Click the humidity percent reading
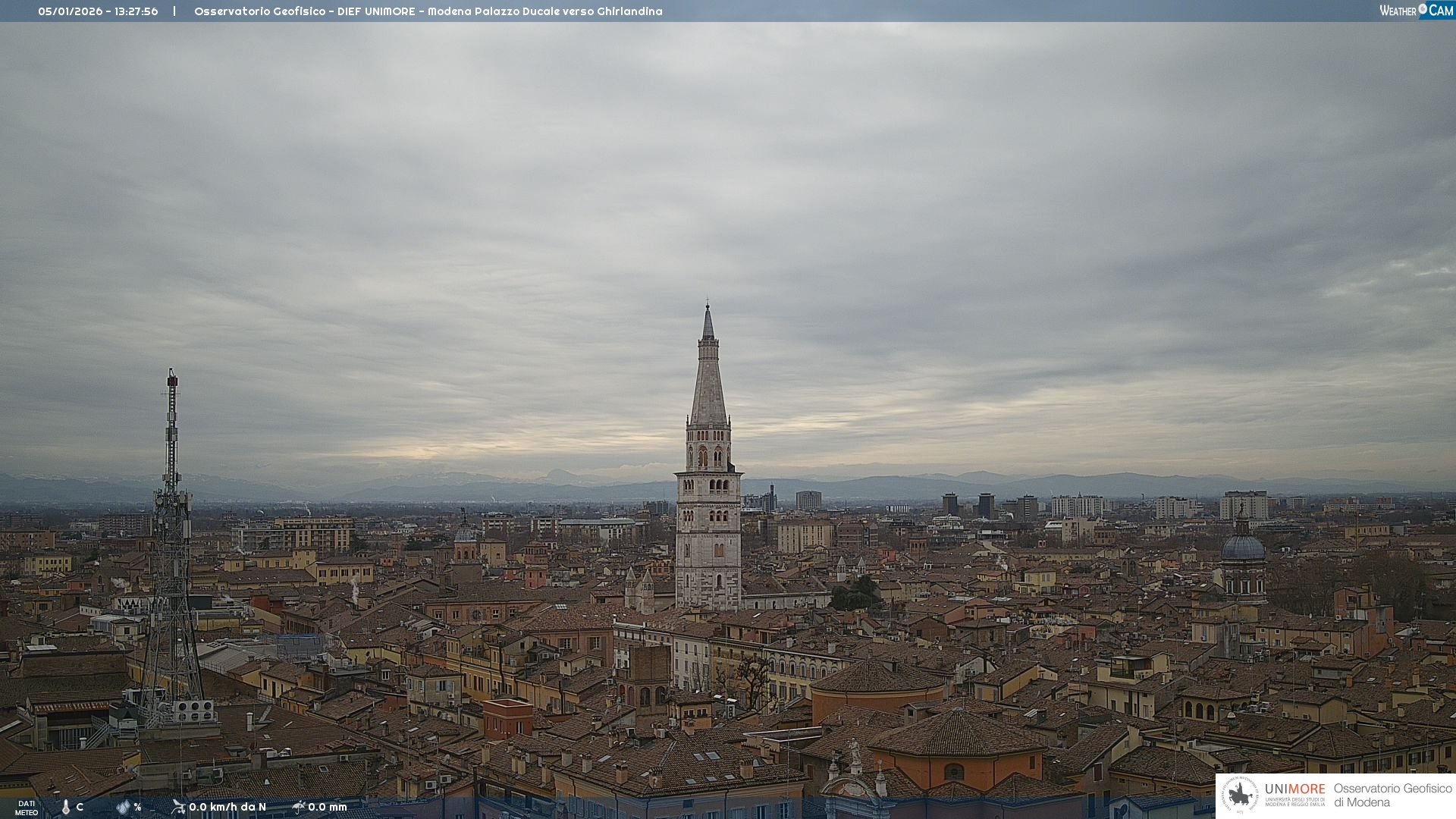 click(x=137, y=807)
